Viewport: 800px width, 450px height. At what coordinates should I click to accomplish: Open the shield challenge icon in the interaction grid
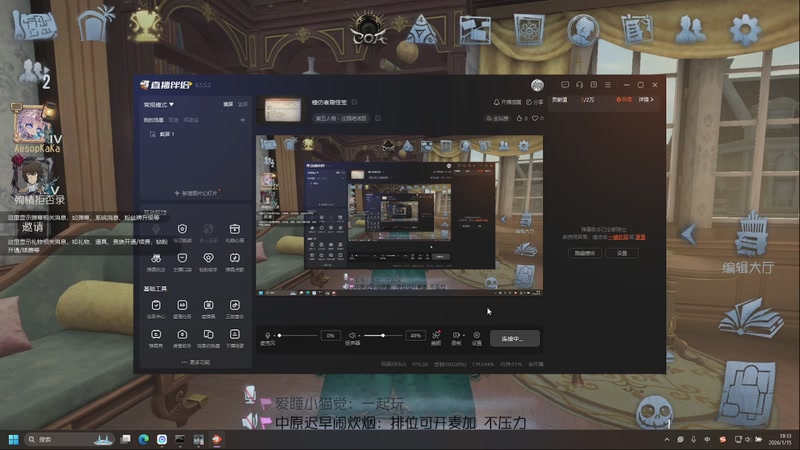click(182, 229)
